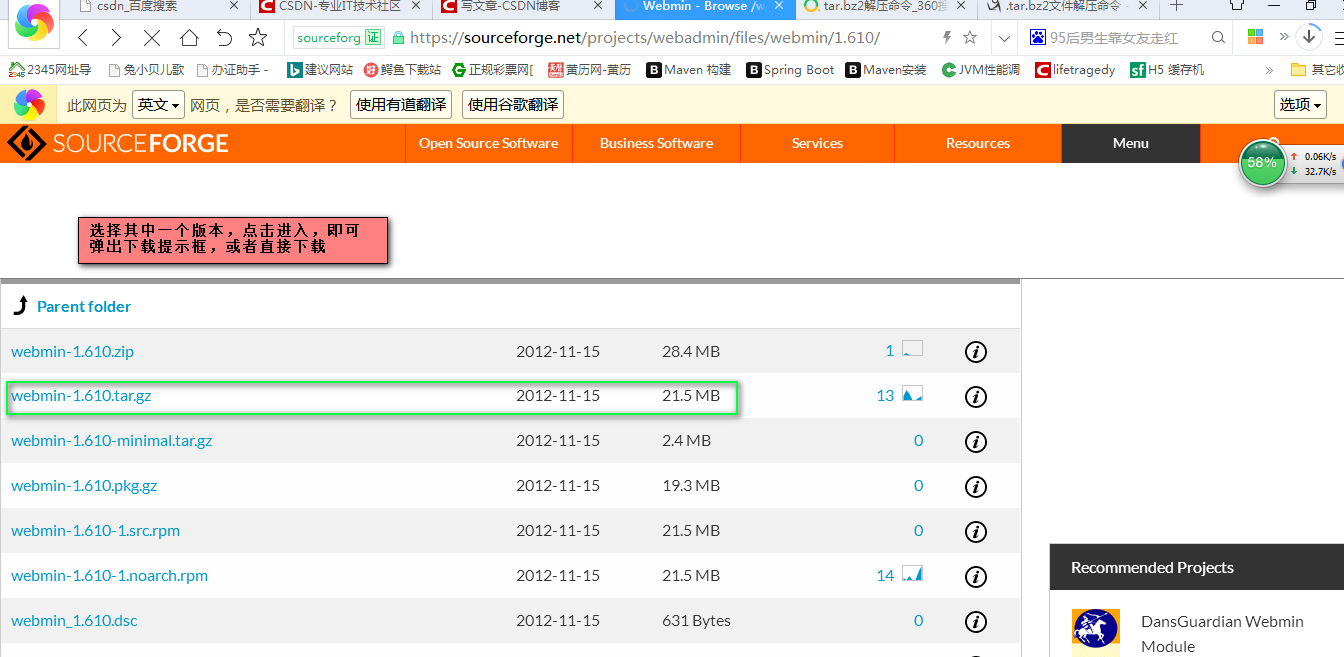The height and width of the screenshot is (657, 1344).
Task: Bookmark page with toolbar star icon
Action: coord(258,38)
